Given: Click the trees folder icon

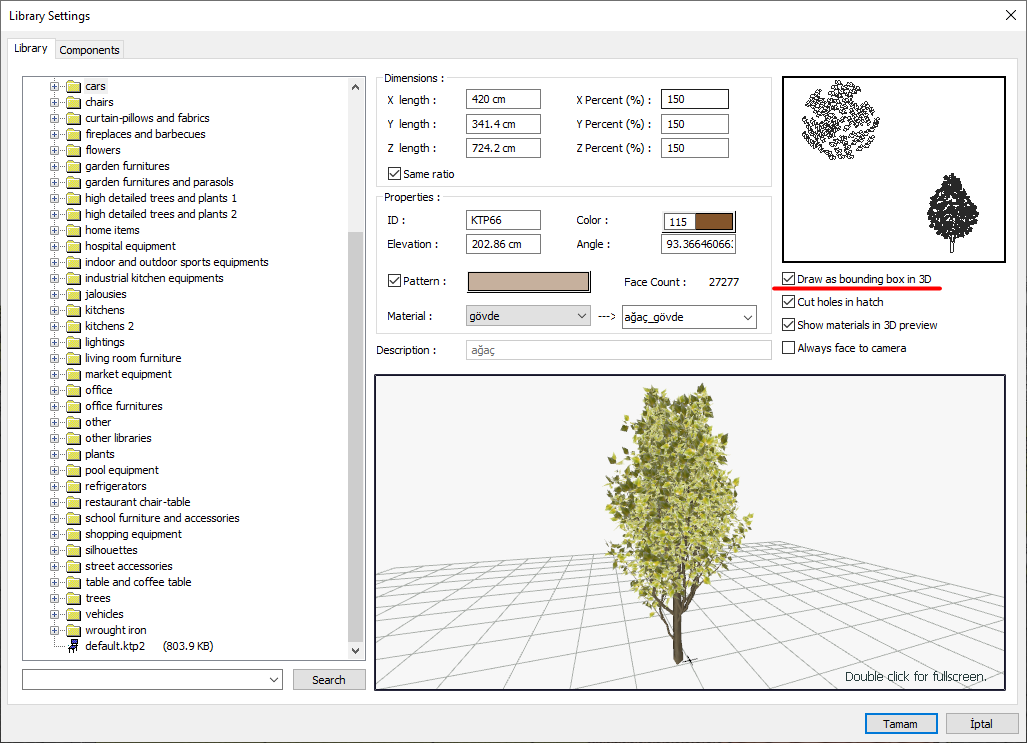Looking at the screenshot, I should [73, 598].
